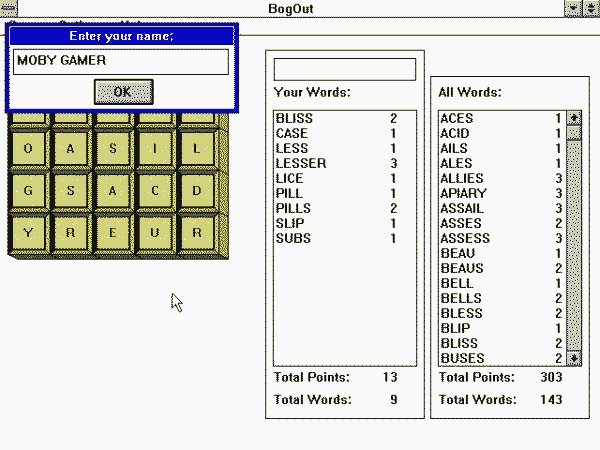Pick the letter L tile

[198, 148]
